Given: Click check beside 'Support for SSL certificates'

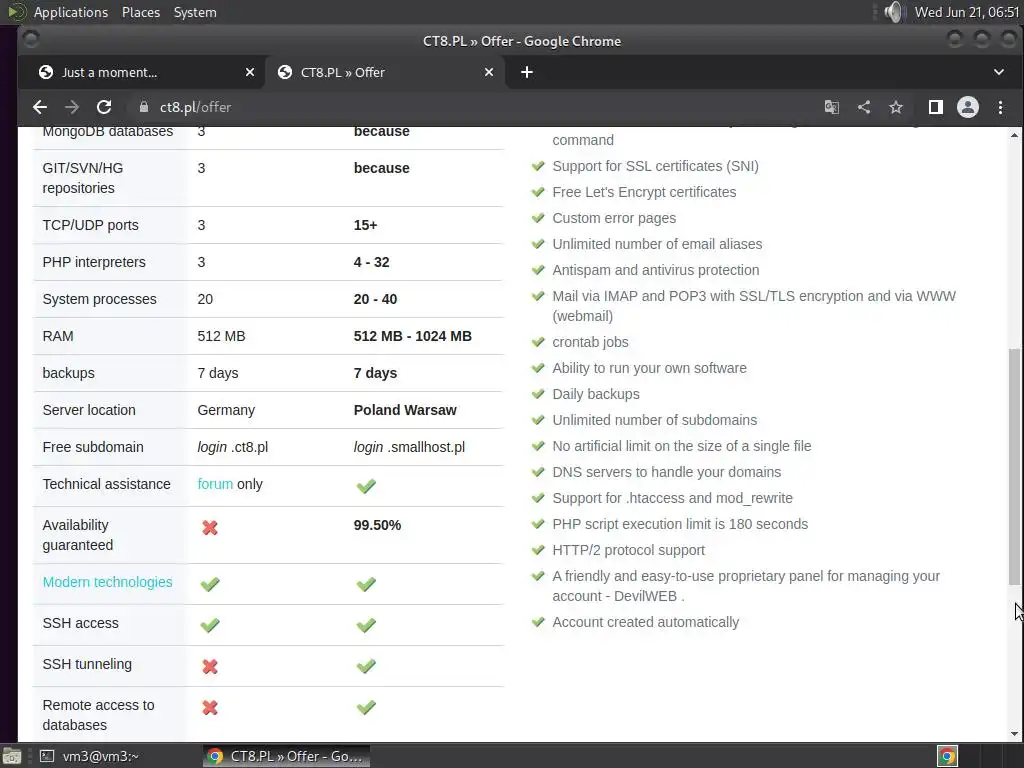Looking at the screenshot, I should click(538, 166).
